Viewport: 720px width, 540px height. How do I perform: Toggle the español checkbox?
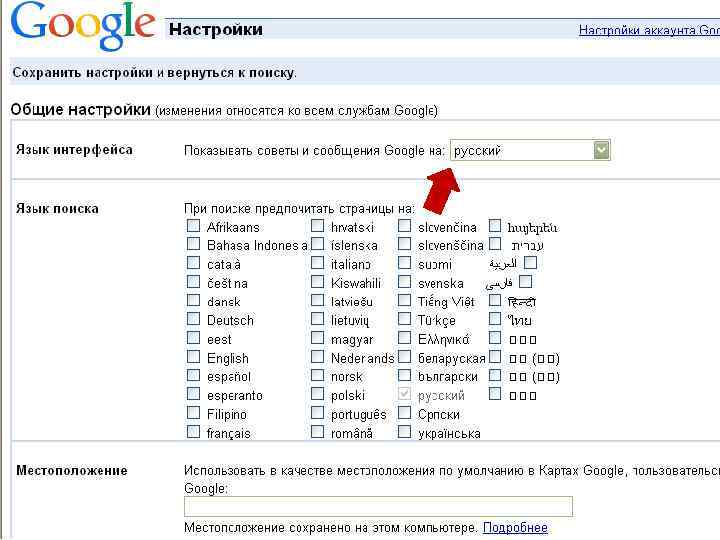[193, 376]
